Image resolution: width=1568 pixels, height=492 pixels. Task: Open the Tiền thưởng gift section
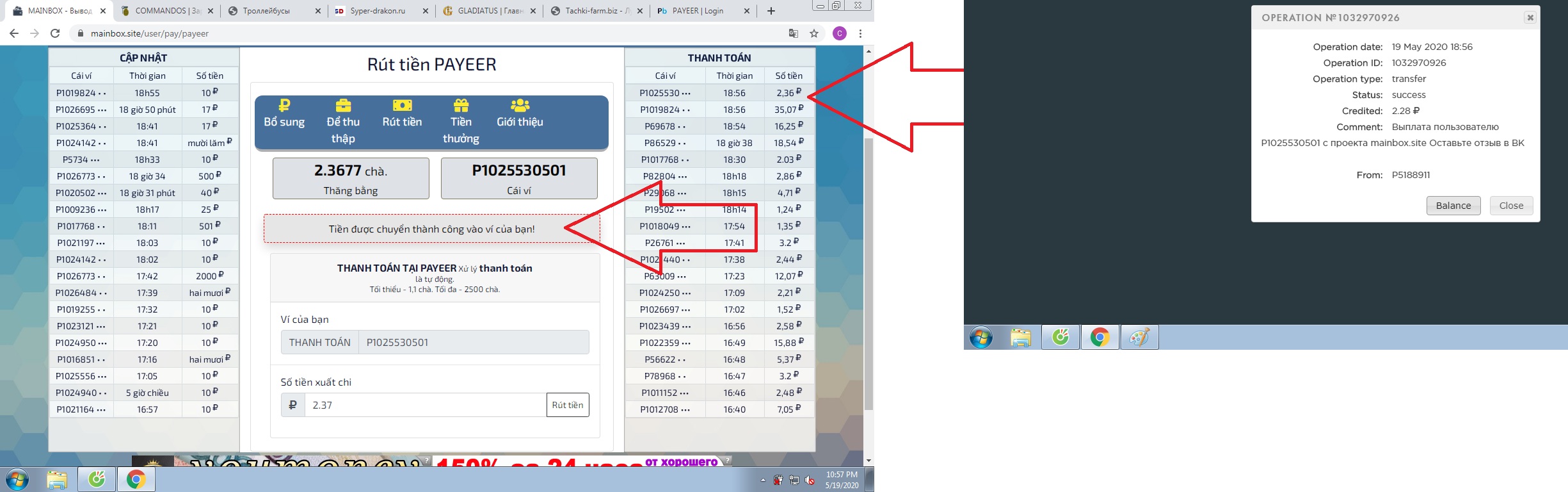(461, 122)
